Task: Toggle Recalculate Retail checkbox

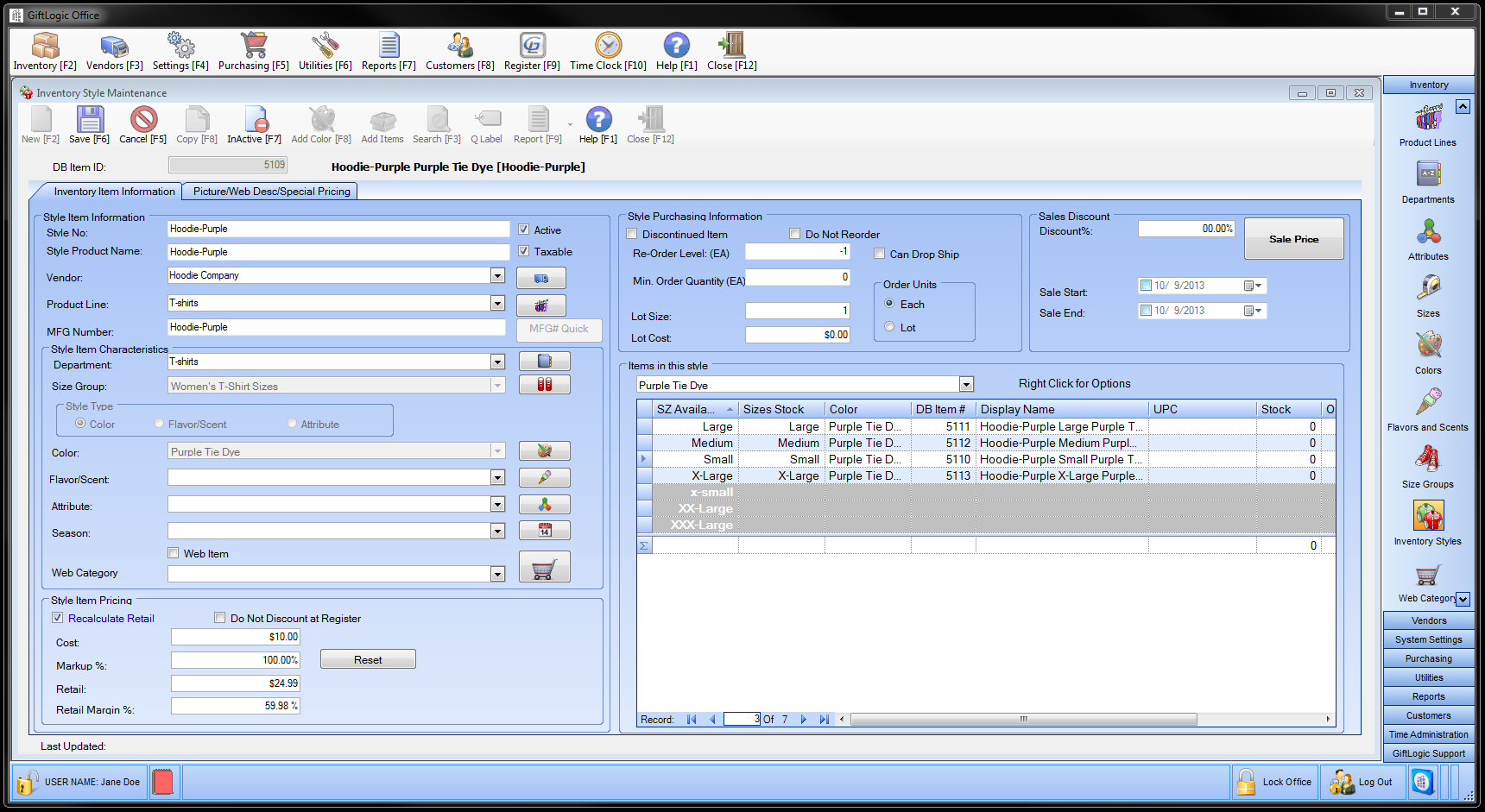Action: (57, 618)
